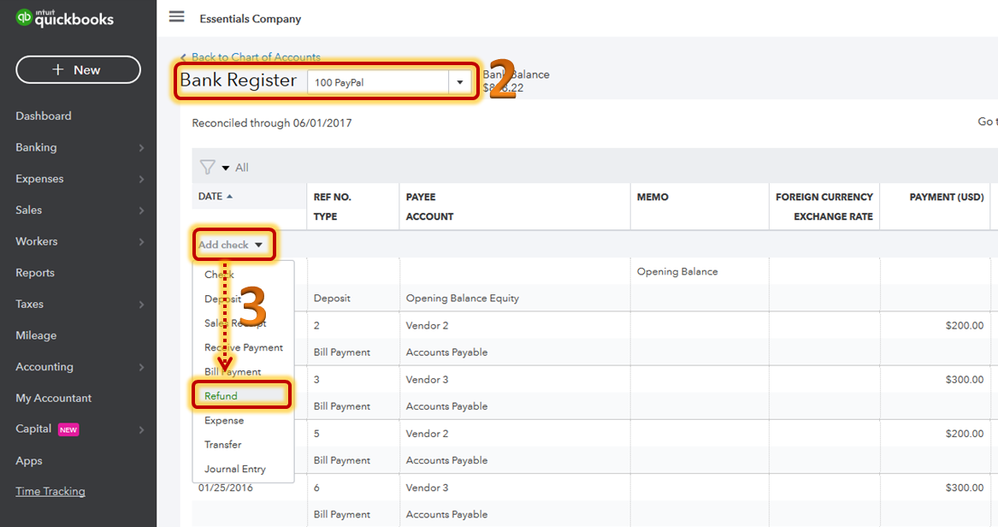Click the Opening Balance Equity account cell
The height and width of the screenshot is (527, 998).
coord(463,299)
